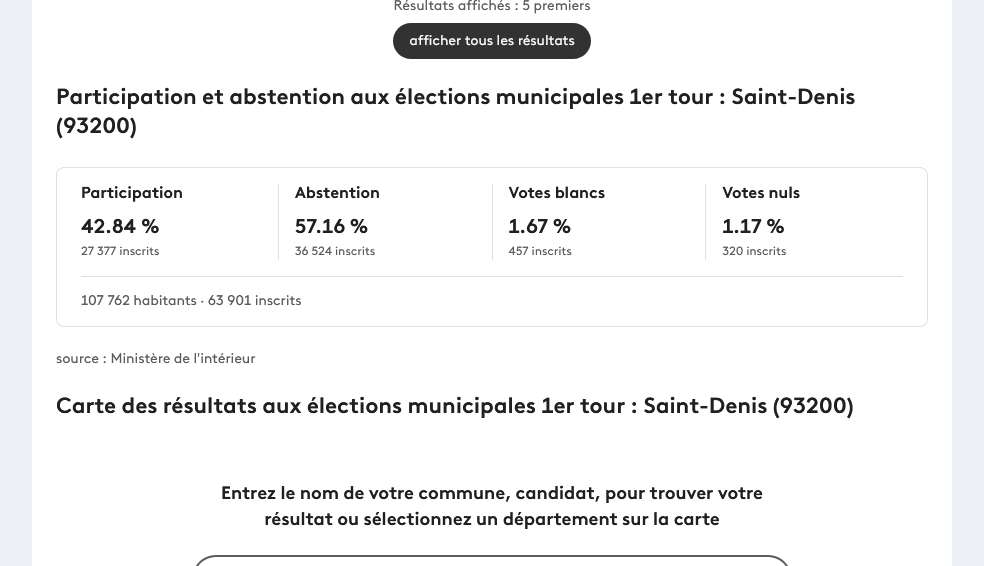Viewport: 984px width, 566px height.
Task: Click the 1.17 % null votes value
Action: click(x=753, y=226)
